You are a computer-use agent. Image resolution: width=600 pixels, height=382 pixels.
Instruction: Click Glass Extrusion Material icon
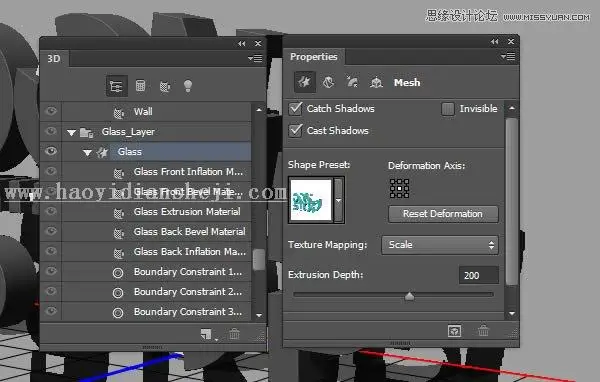(x=119, y=212)
